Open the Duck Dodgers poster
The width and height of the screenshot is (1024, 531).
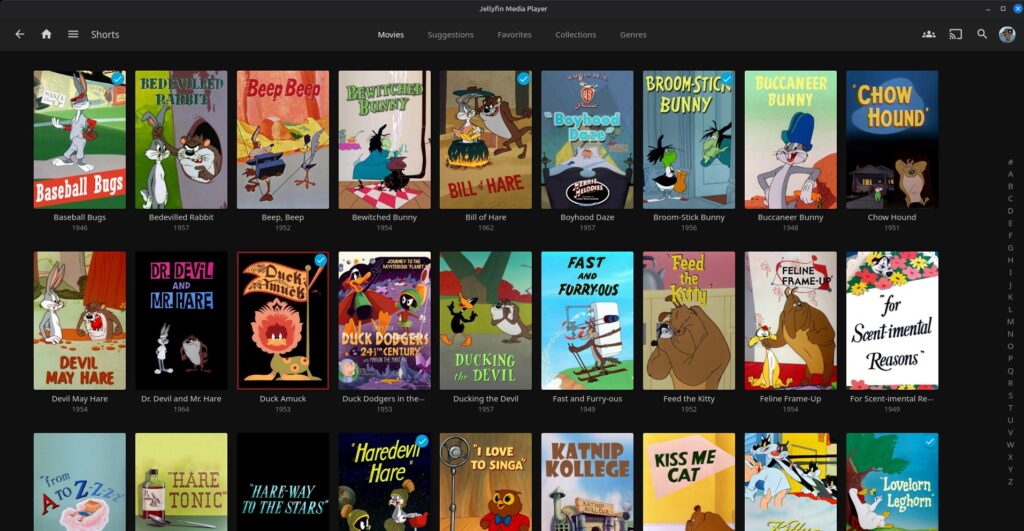pyautogui.click(x=384, y=321)
